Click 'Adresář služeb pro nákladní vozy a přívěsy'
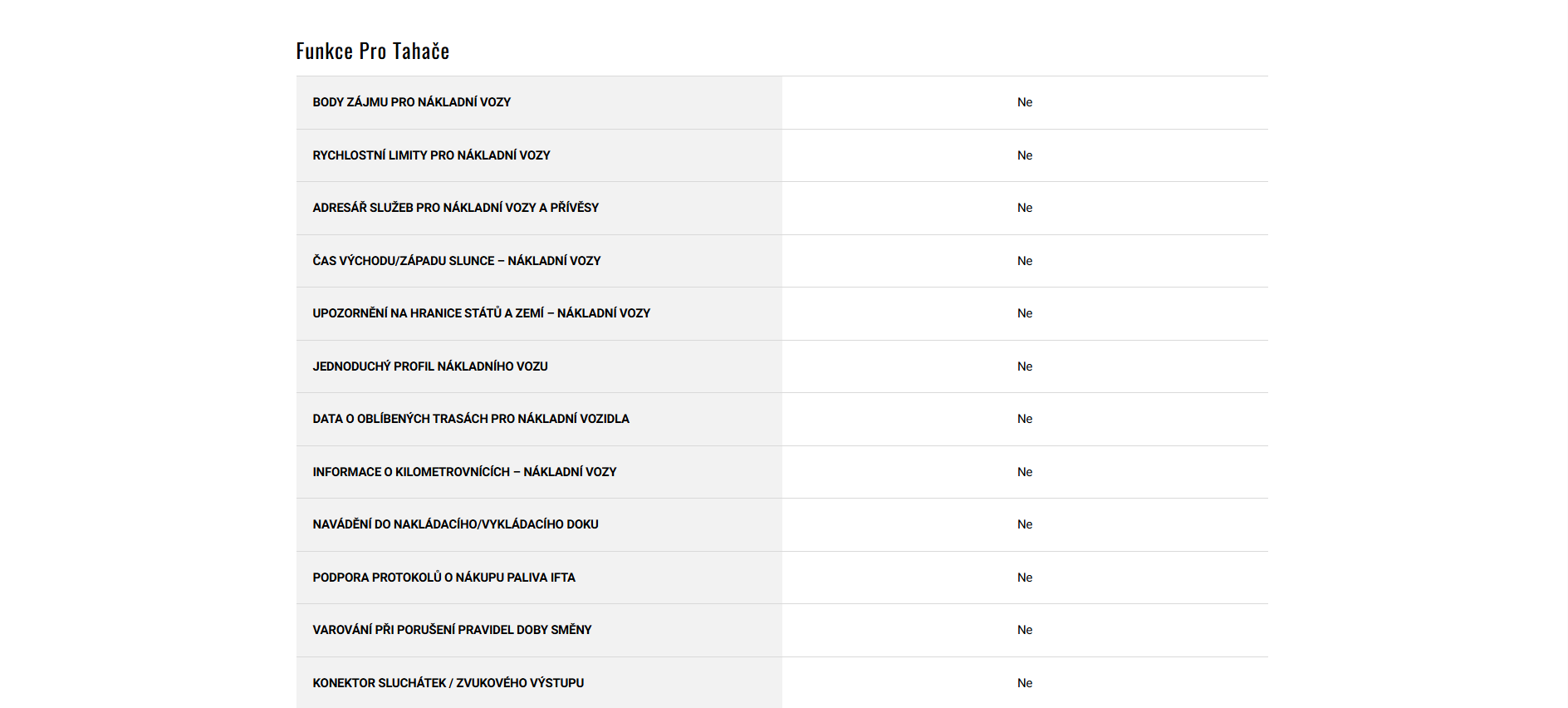The height and width of the screenshot is (708, 1568). point(455,208)
